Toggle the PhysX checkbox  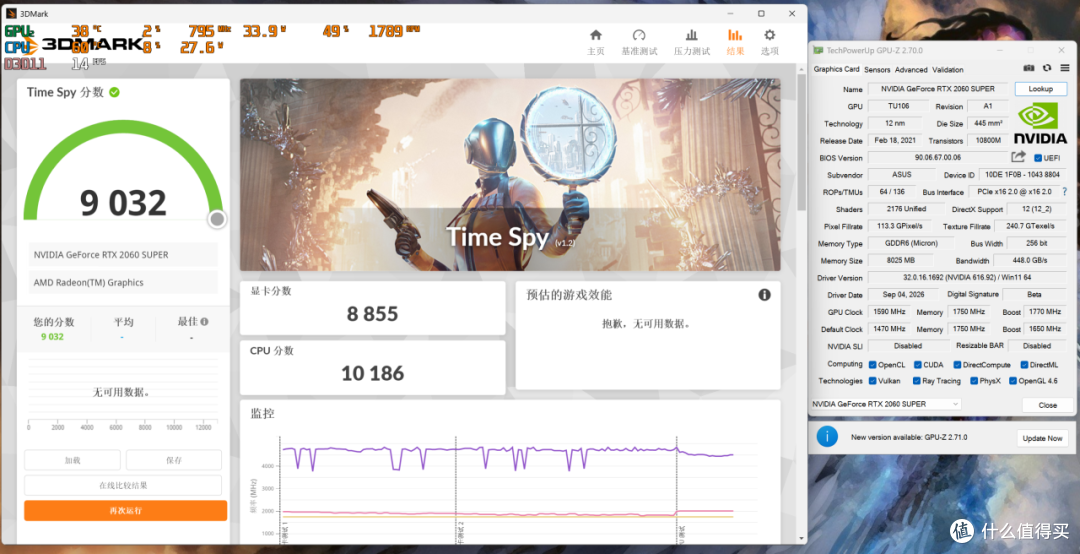[973, 380]
